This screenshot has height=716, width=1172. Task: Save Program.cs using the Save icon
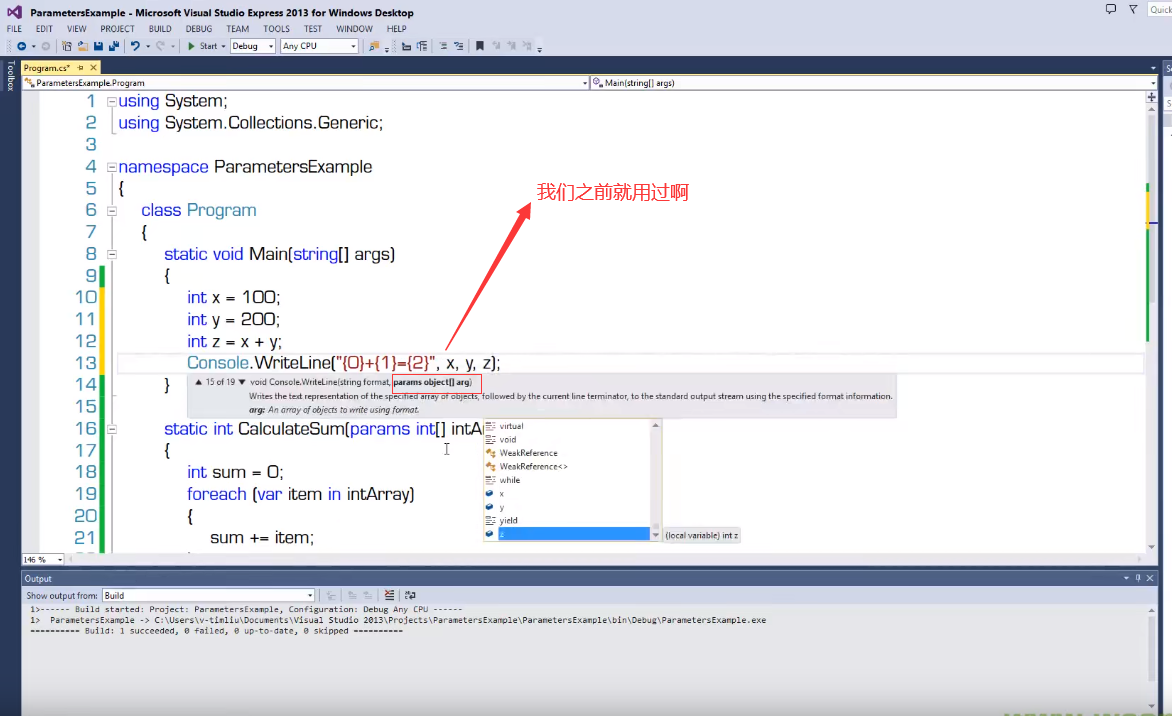pyautogui.click(x=98, y=46)
